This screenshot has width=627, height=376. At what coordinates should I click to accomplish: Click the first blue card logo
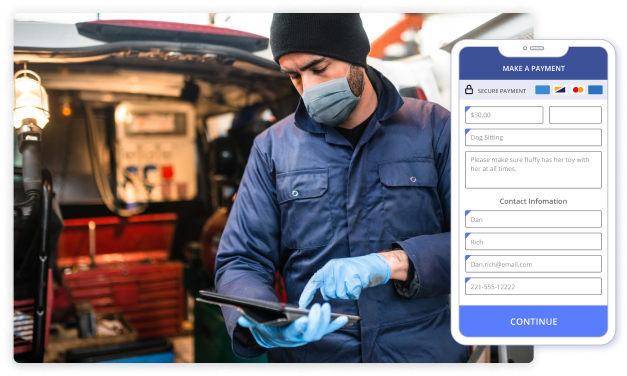[x=542, y=90]
